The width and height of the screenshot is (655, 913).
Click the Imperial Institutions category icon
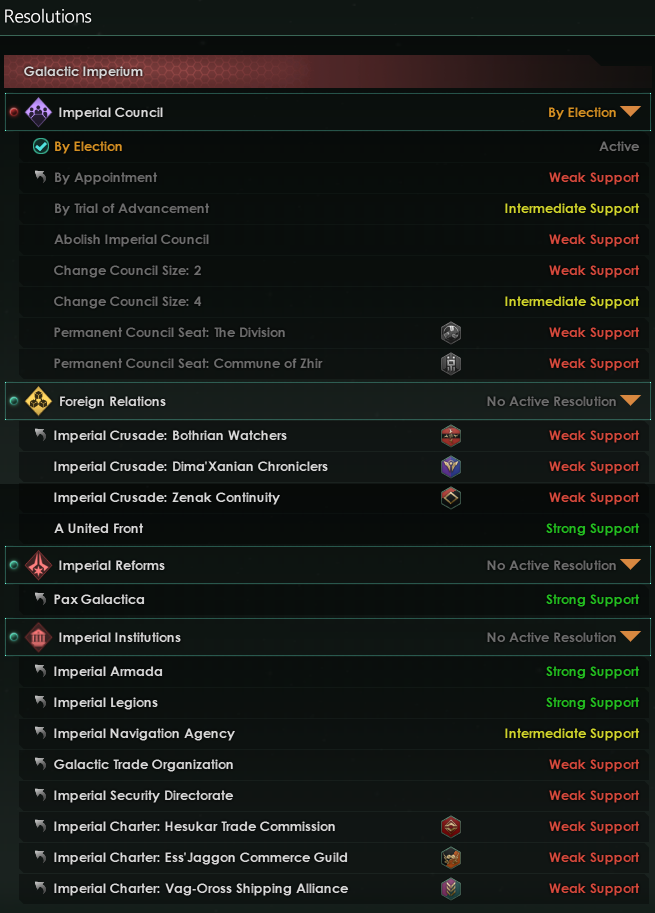38,637
